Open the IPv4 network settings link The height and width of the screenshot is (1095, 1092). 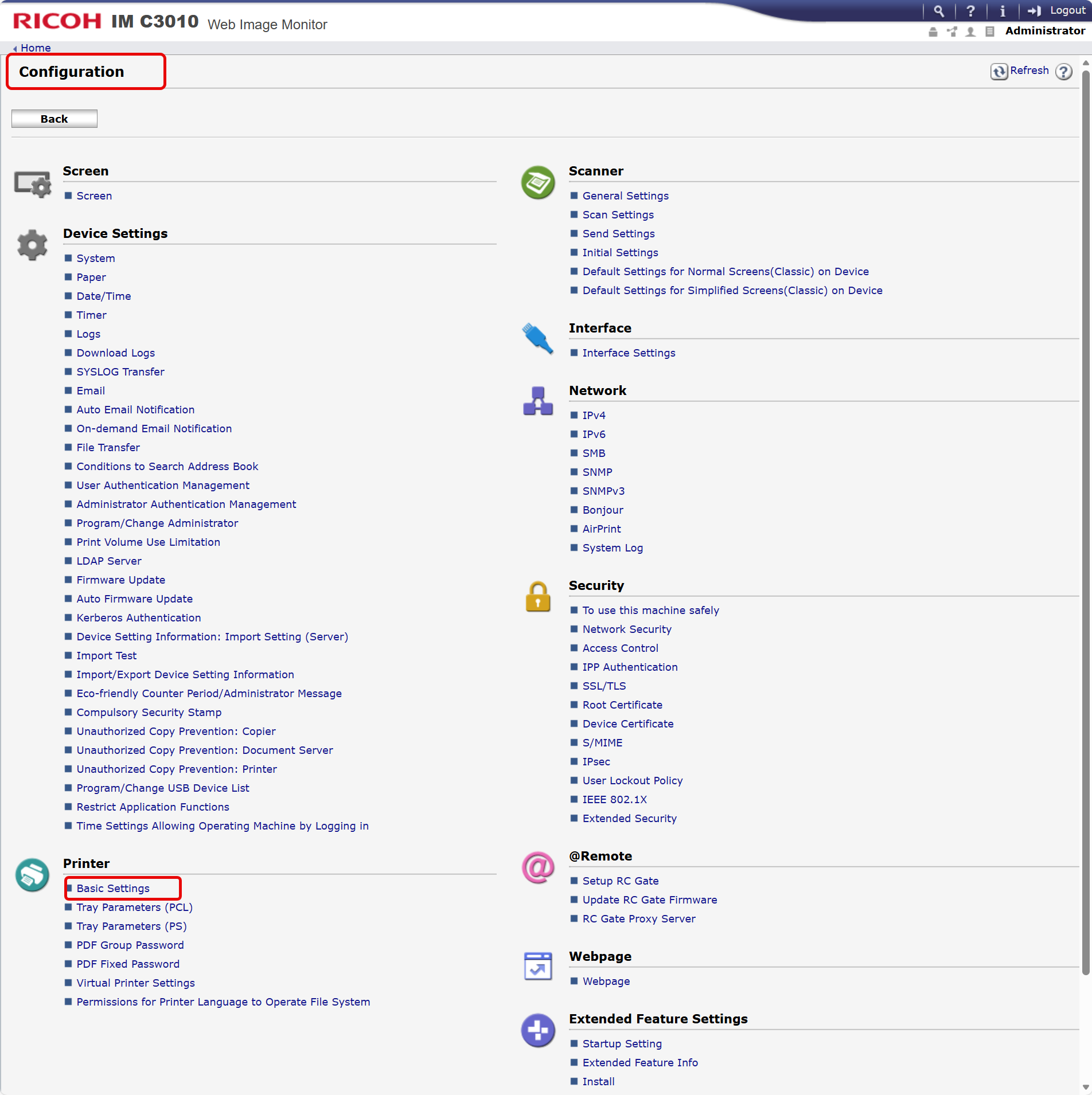[x=594, y=414]
